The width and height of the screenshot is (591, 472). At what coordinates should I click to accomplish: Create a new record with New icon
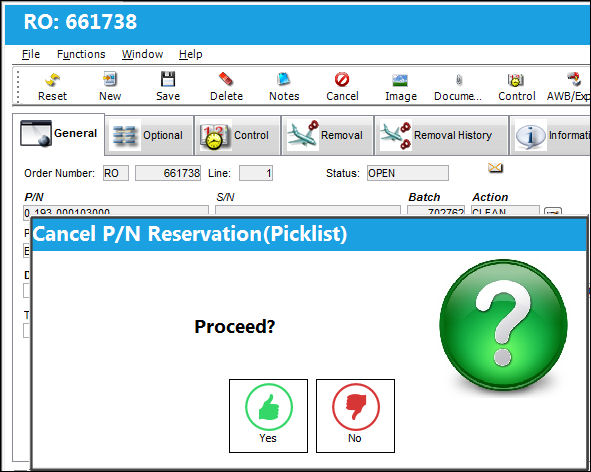(110, 87)
